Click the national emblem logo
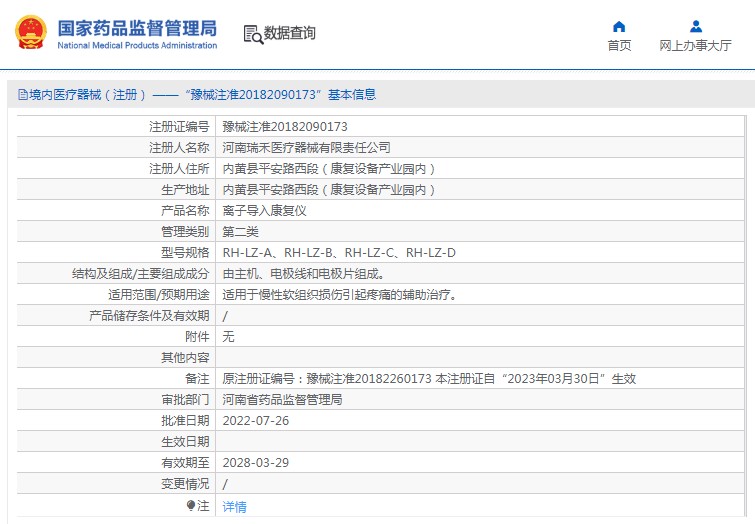Image resolution: width=755 pixels, height=524 pixels. coord(31,32)
